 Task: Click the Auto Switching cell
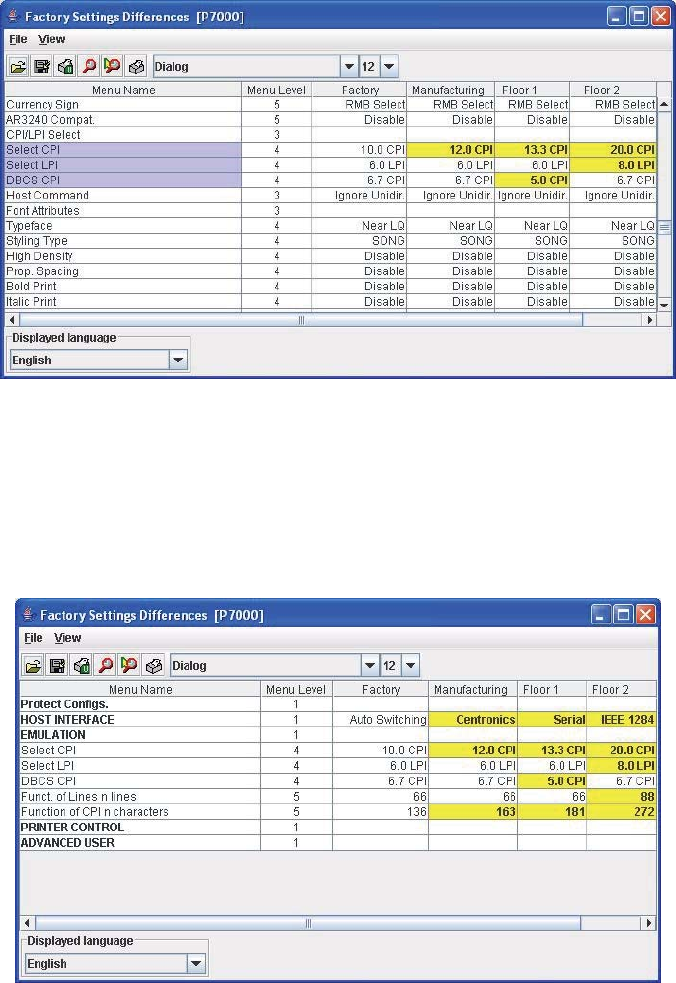(x=381, y=720)
